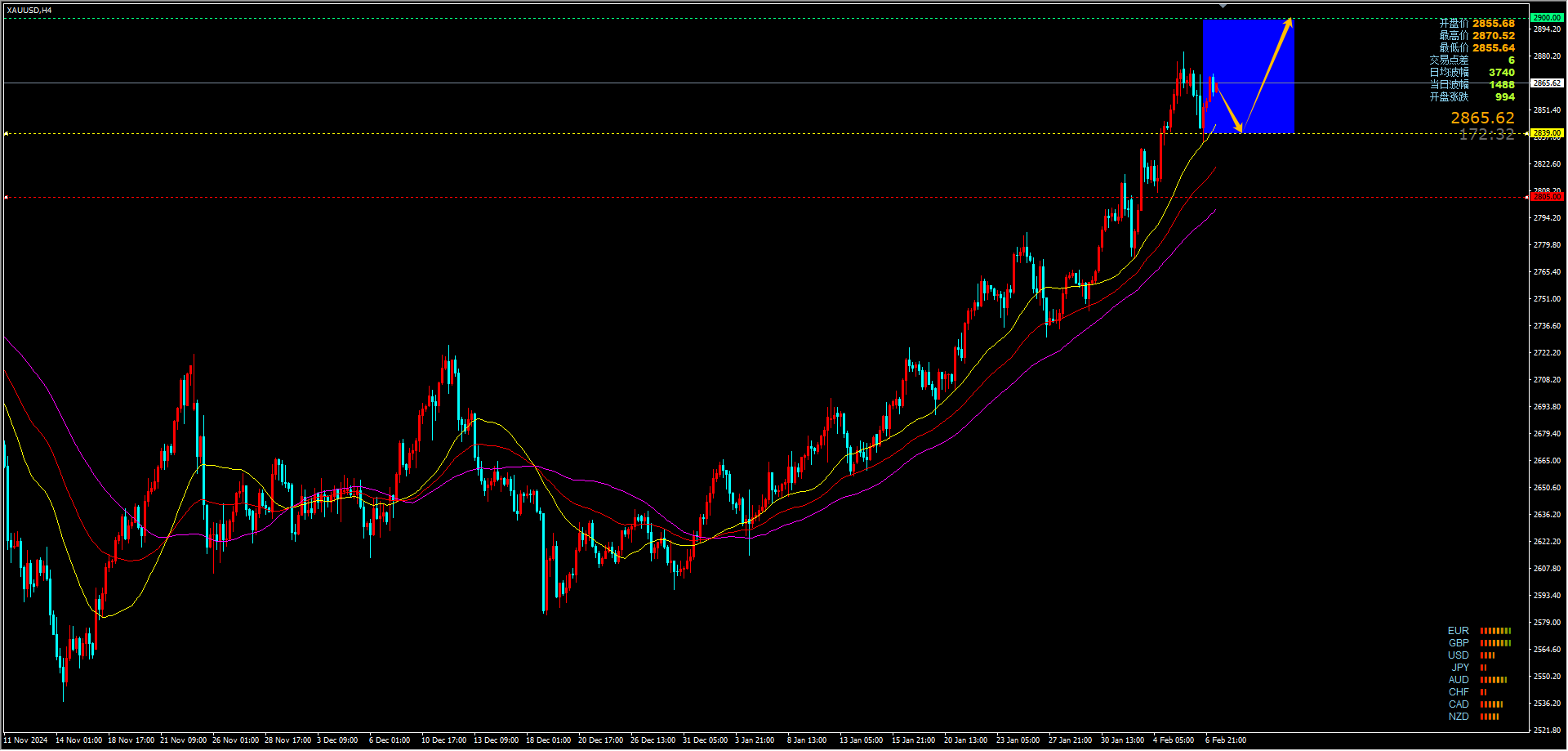Click the CHF currency strength label
The width and height of the screenshot is (1568, 751).
click(x=1459, y=692)
